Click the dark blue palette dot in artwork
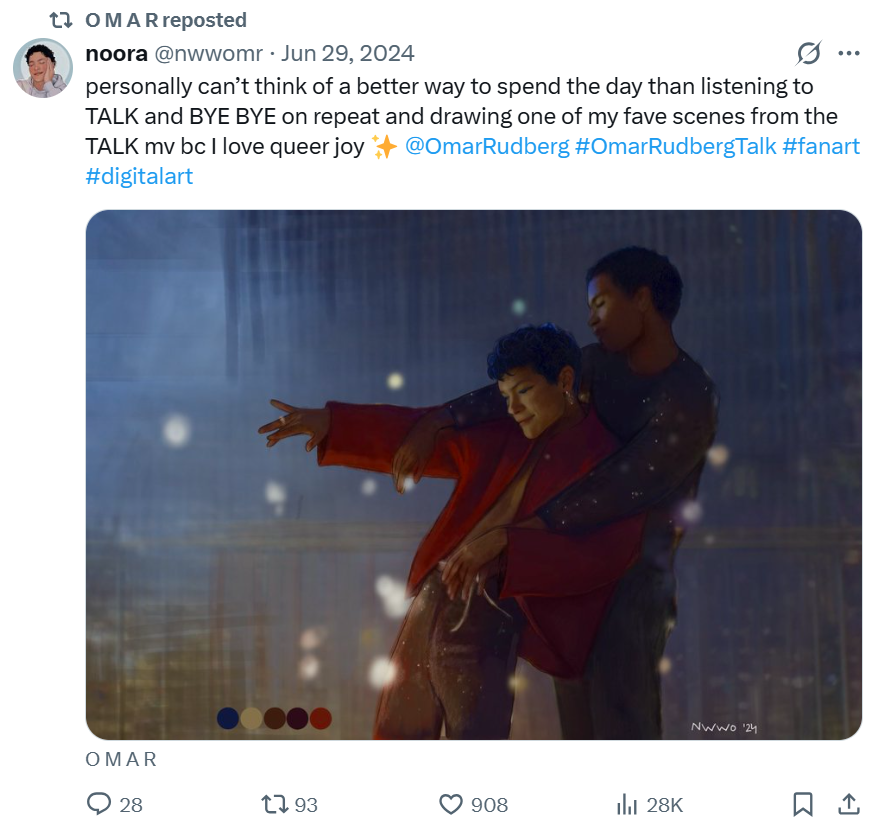Viewport: 880px width, 832px height. [x=228, y=718]
